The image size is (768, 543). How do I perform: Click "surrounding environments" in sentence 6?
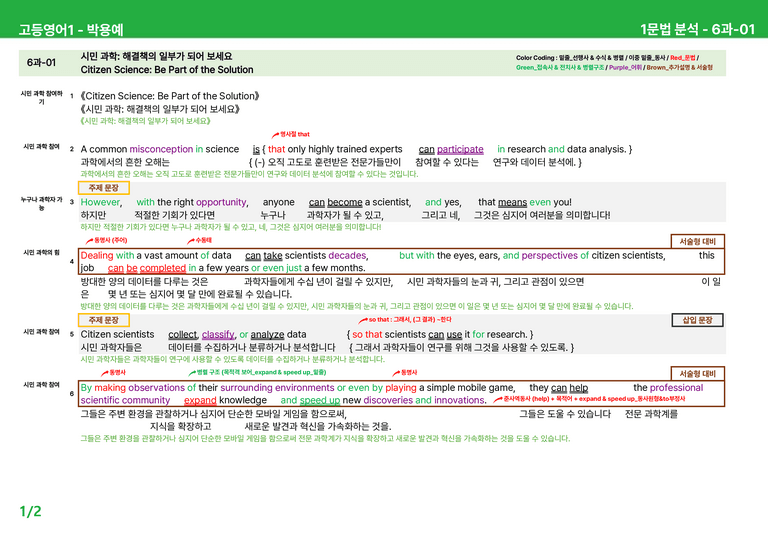pos(277,388)
